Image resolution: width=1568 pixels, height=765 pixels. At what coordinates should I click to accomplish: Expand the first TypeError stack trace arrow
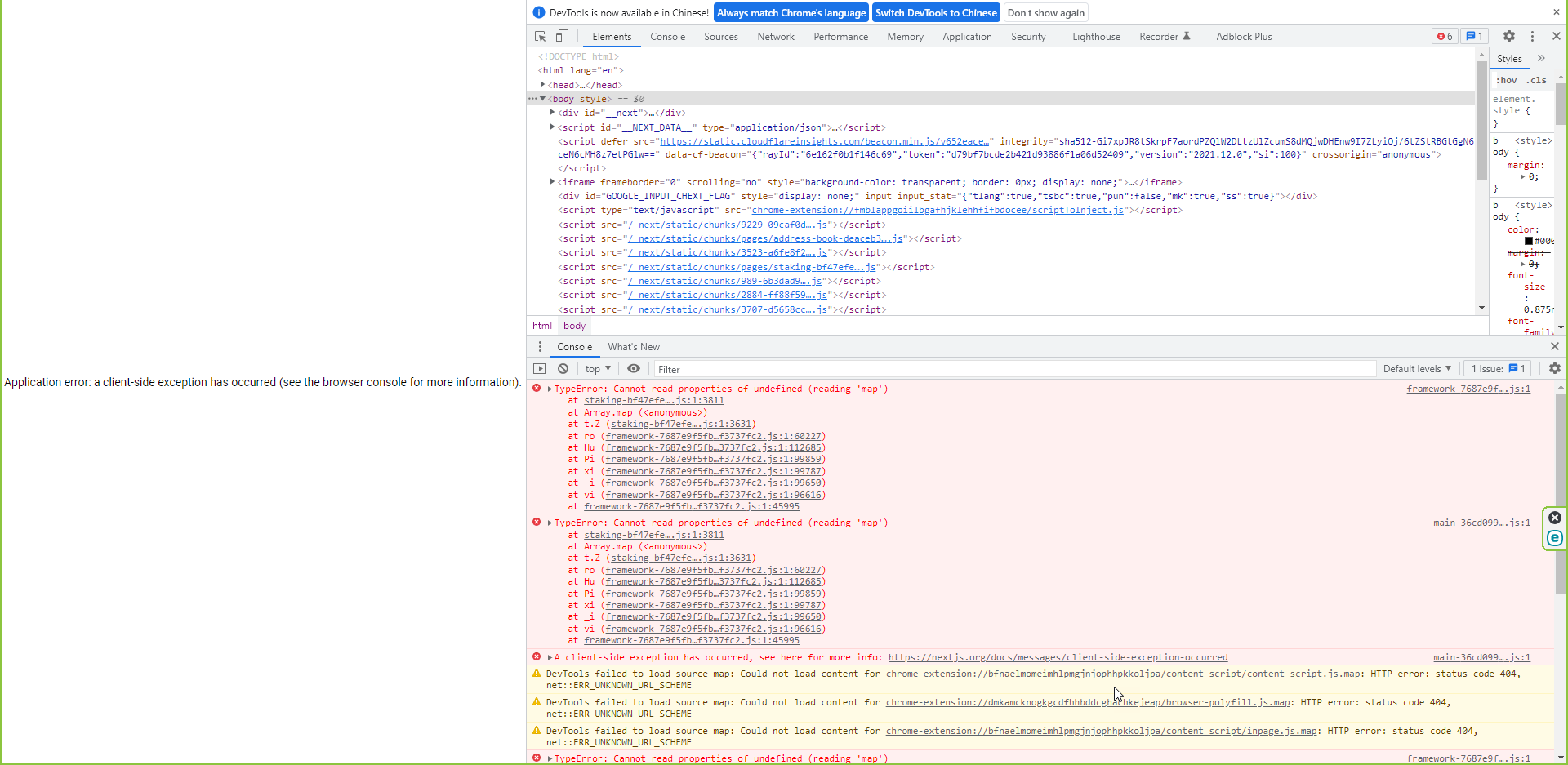550,389
